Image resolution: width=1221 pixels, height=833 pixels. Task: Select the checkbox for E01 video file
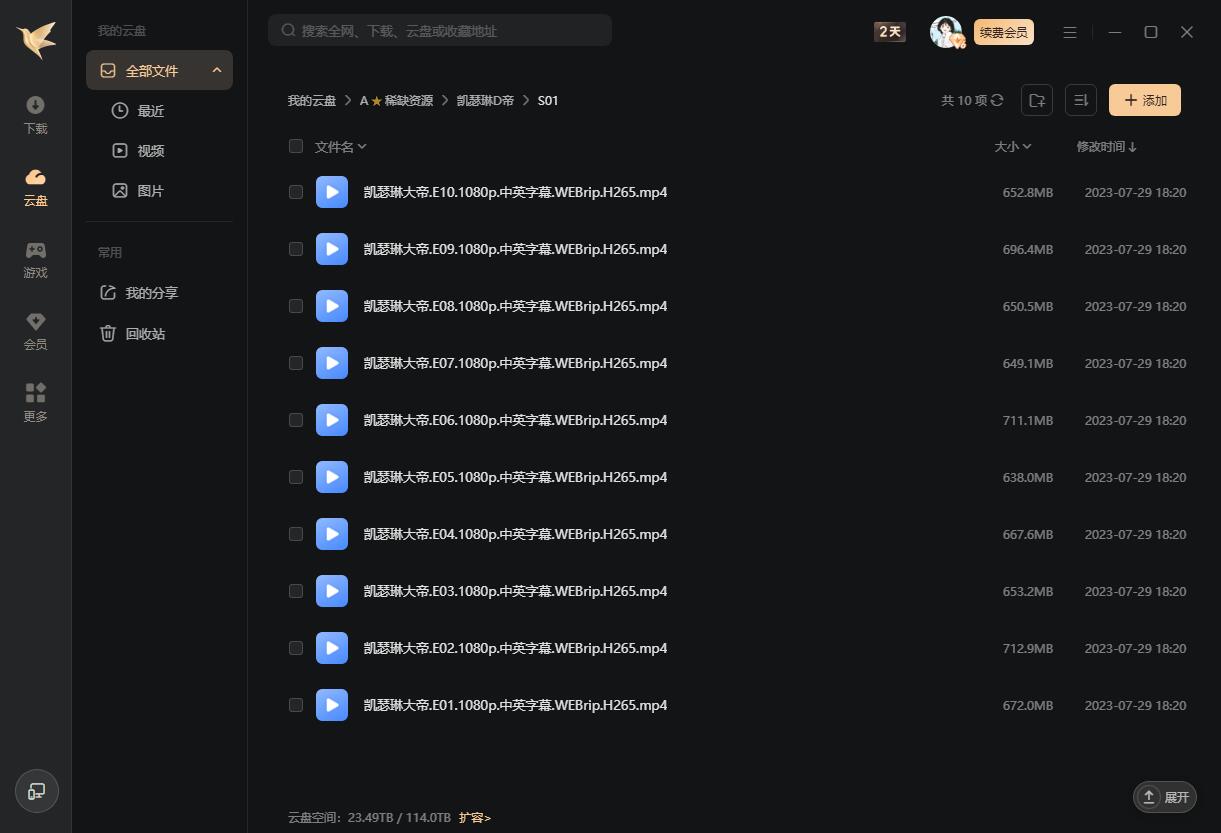coord(296,705)
